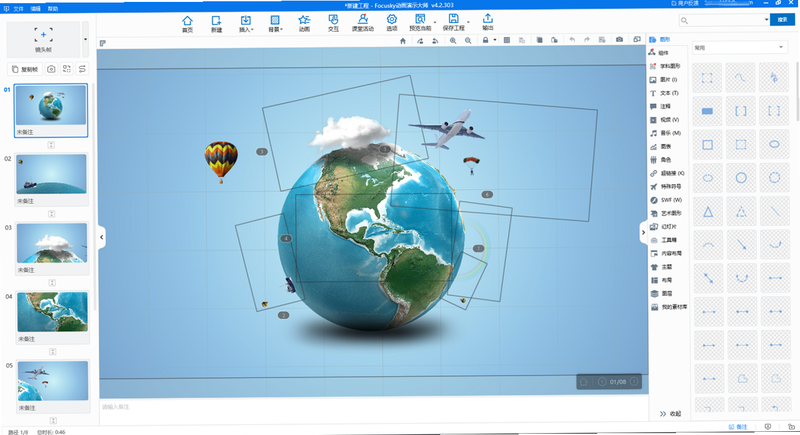Open 选项 (options) gear icon

coord(391,23)
